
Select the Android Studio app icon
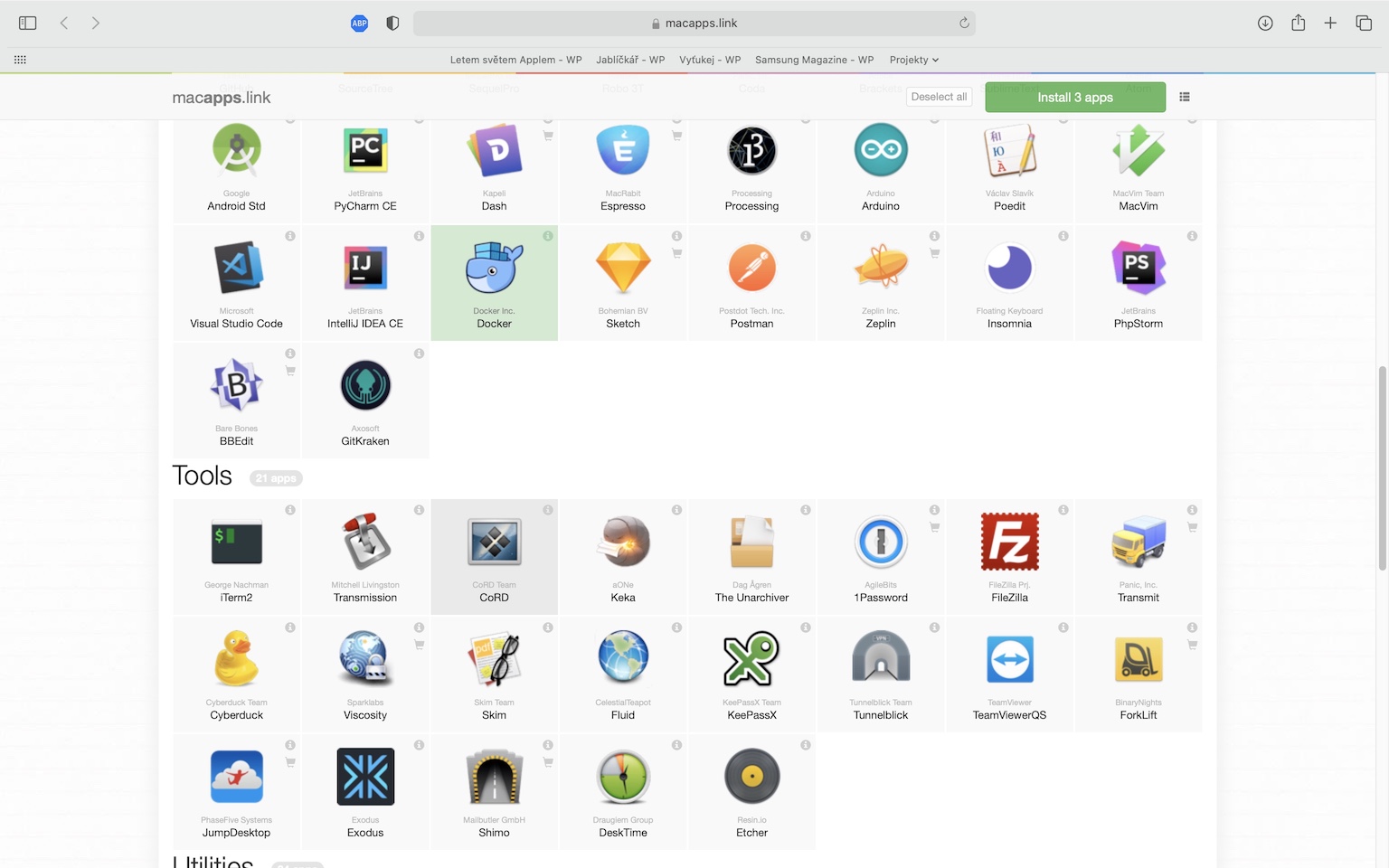pos(236,150)
